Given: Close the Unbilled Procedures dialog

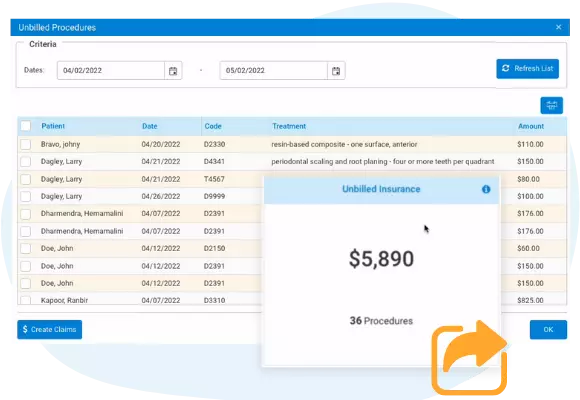Looking at the screenshot, I should click(559, 27).
